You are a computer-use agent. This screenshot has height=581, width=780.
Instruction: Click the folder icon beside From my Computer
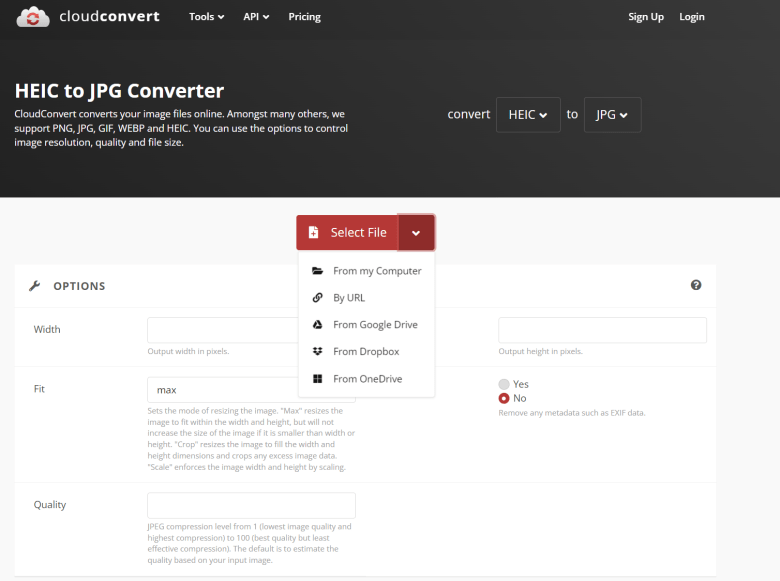tap(317, 271)
